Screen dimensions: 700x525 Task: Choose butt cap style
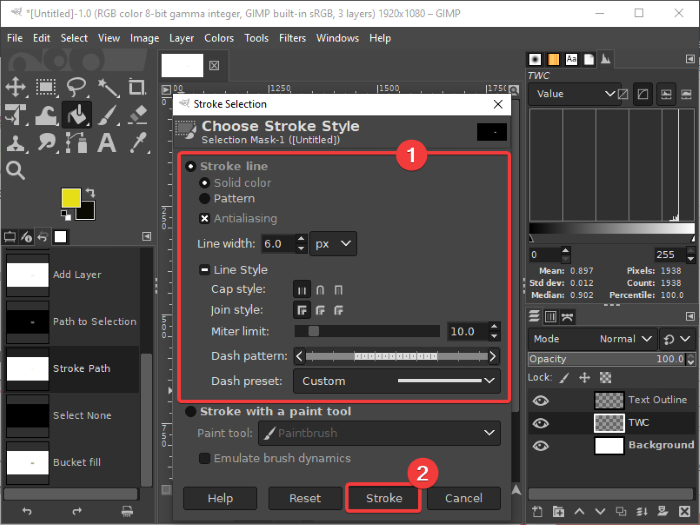tap(302, 290)
